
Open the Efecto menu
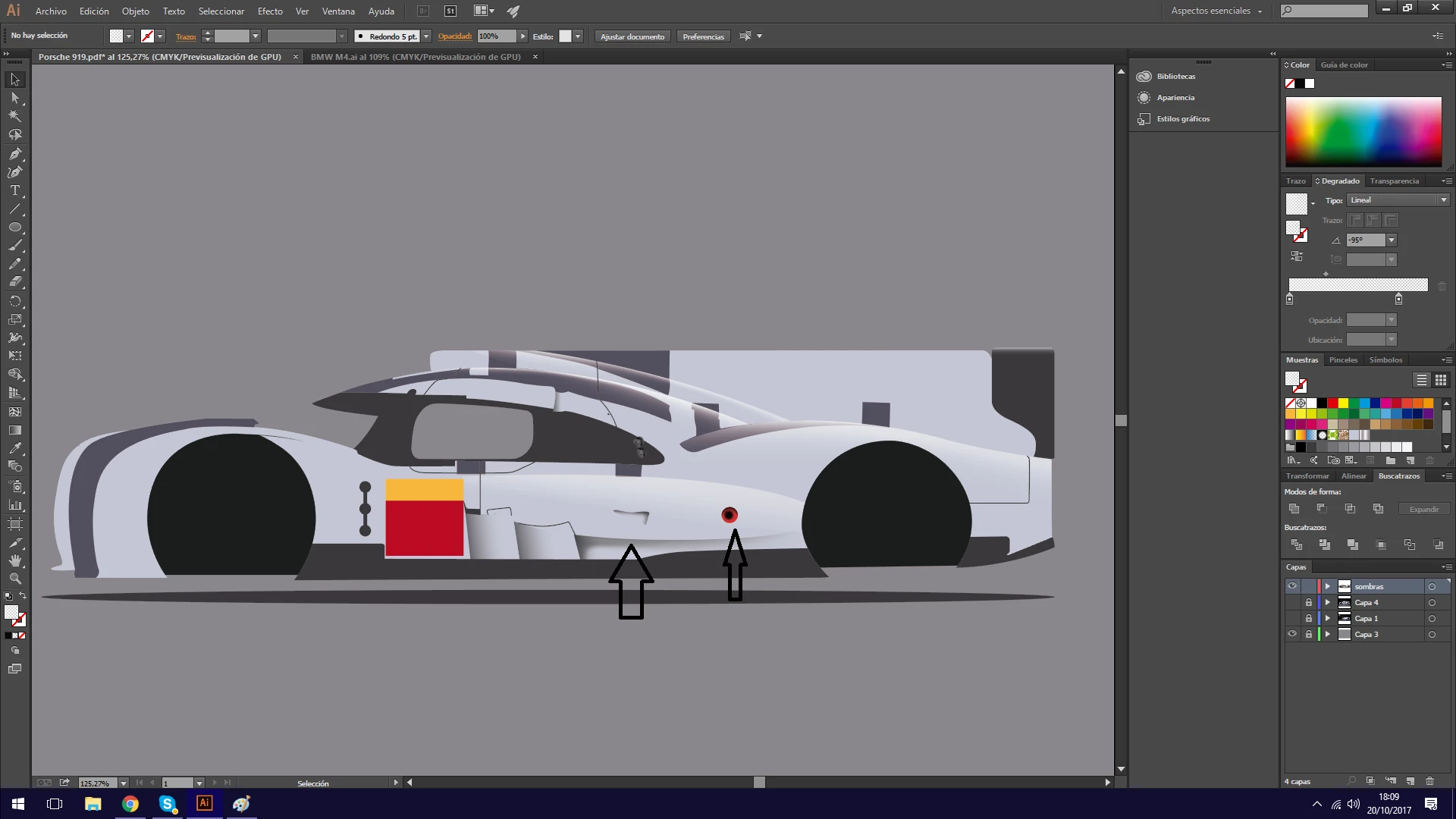tap(270, 11)
